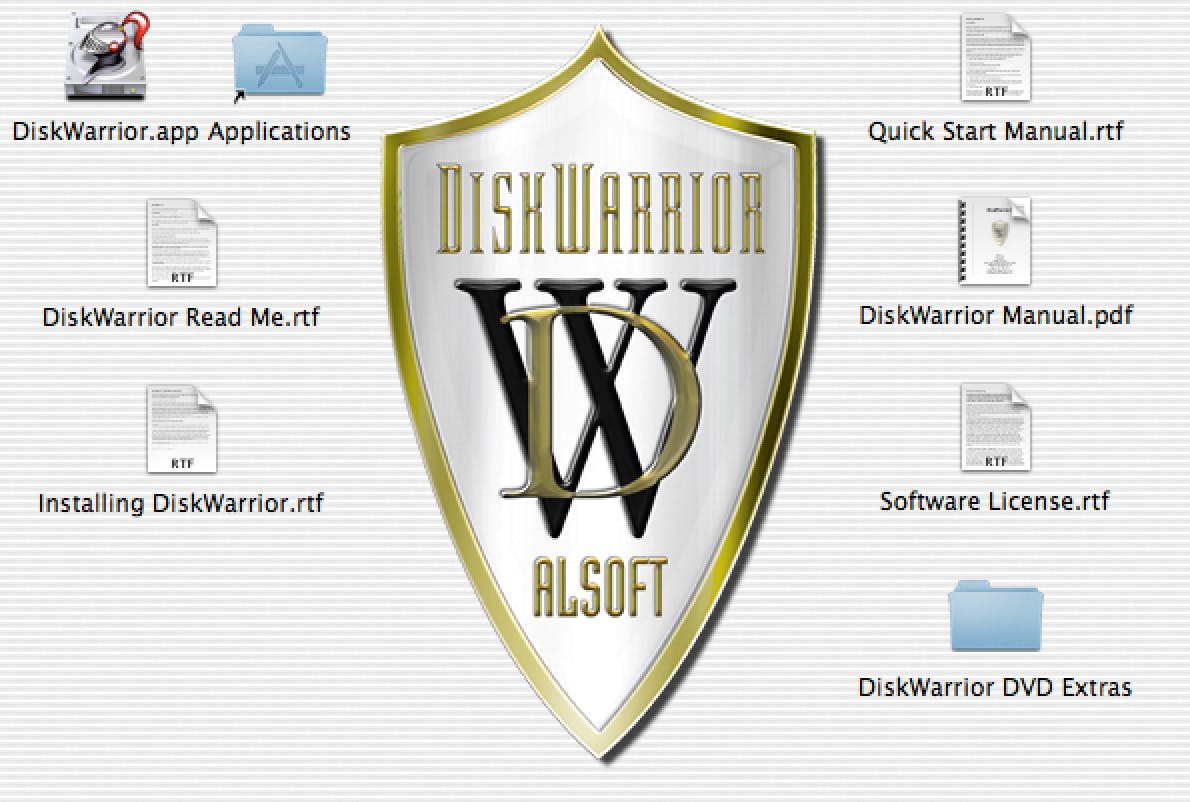This screenshot has width=1190, height=802.
Task: Open the Applications folder alias icon
Action: pyautogui.click(x=280, y=61)
